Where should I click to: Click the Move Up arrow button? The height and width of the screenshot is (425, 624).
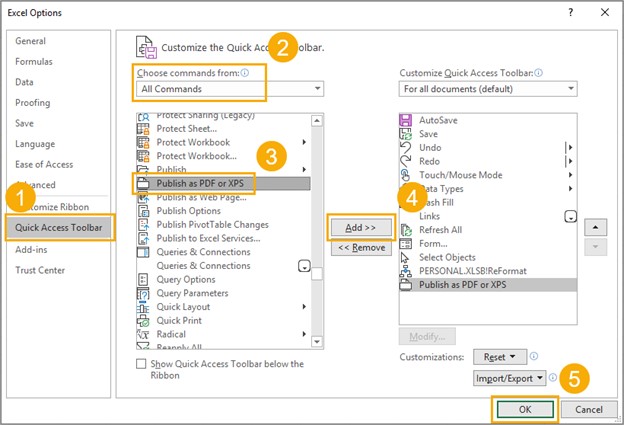click(595, 227)
